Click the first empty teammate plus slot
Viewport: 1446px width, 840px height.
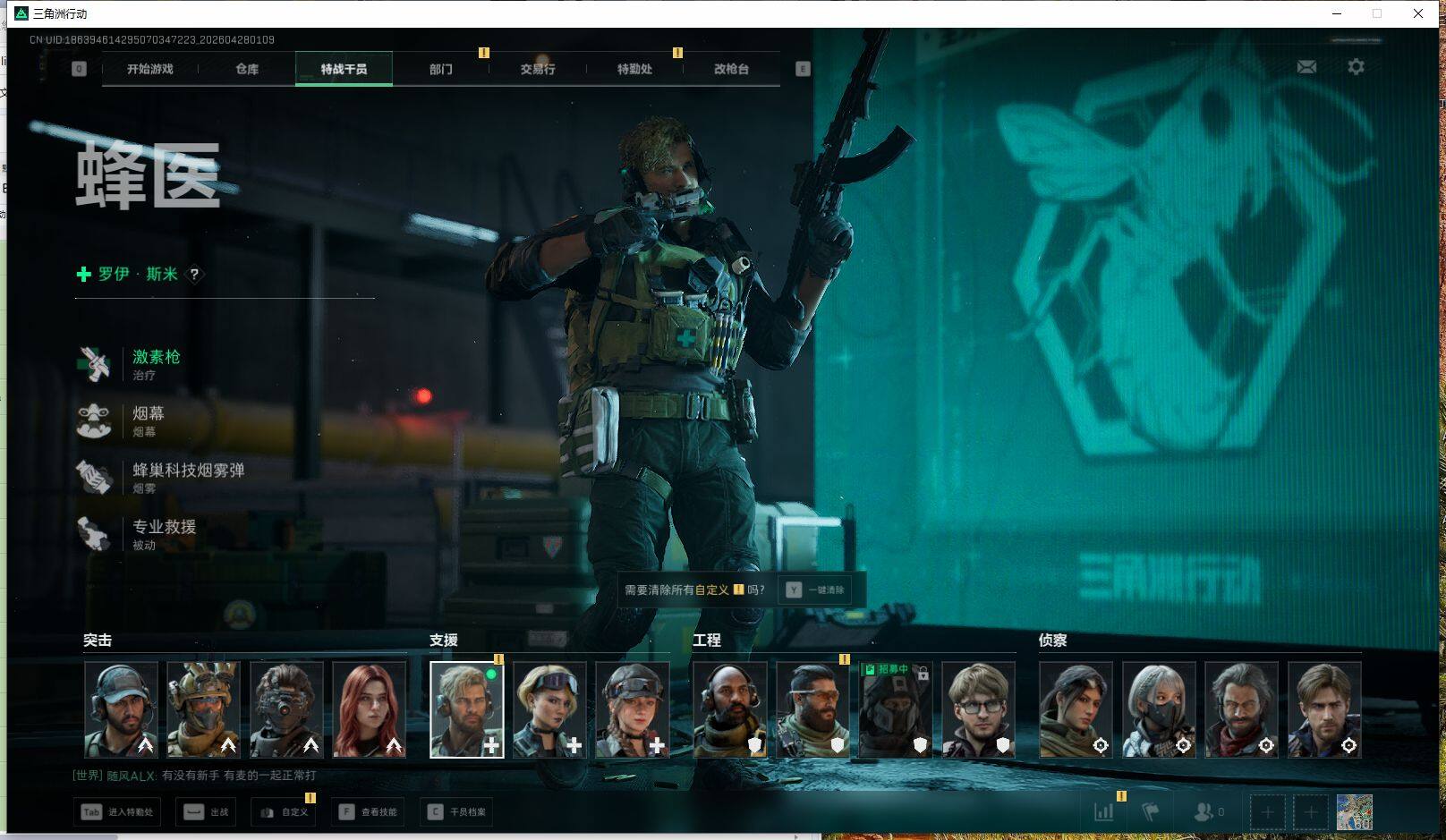coord(1267,812)
